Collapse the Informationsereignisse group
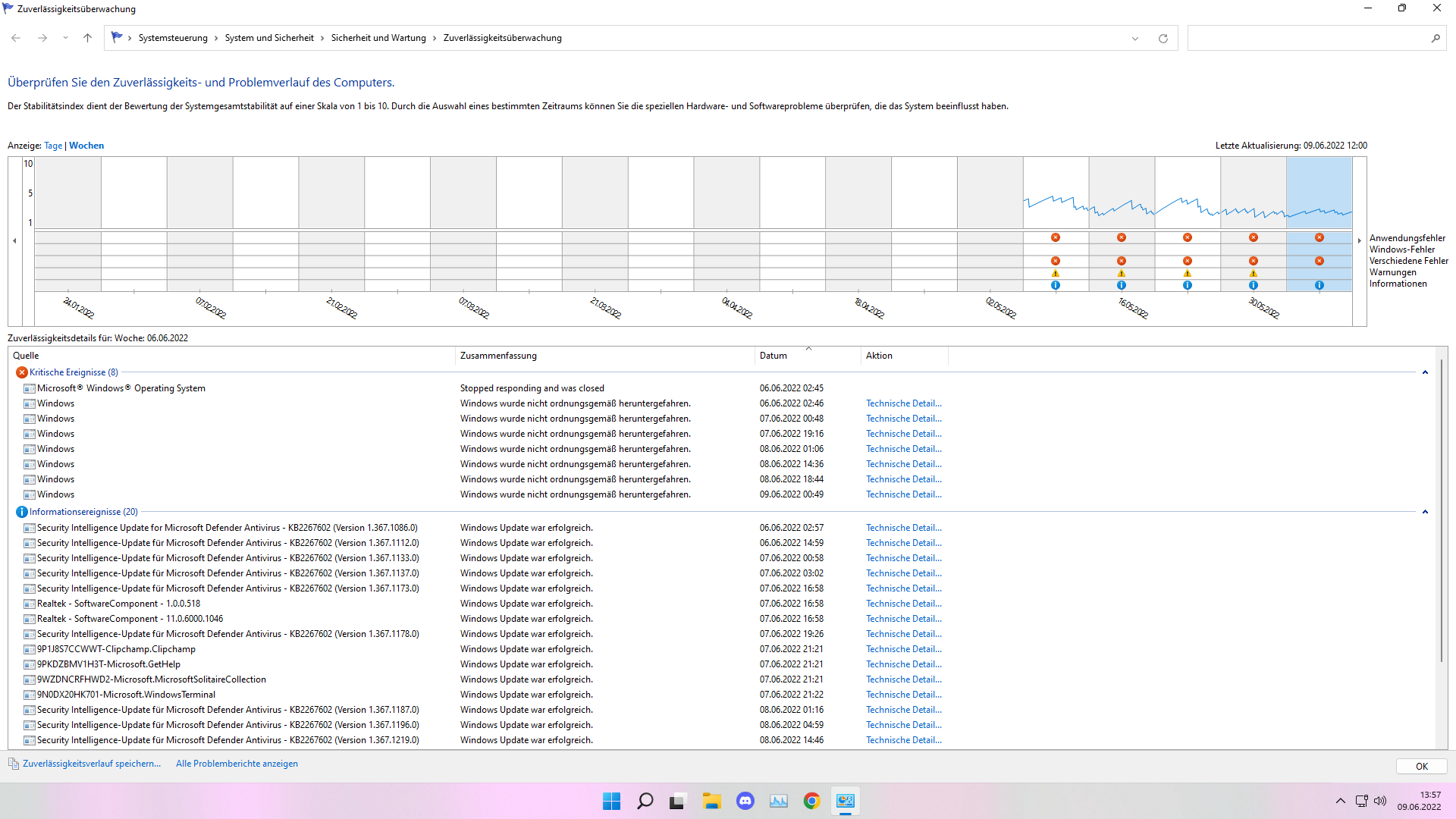This screenshot has width=1456, height=819. pos(1425,512)
